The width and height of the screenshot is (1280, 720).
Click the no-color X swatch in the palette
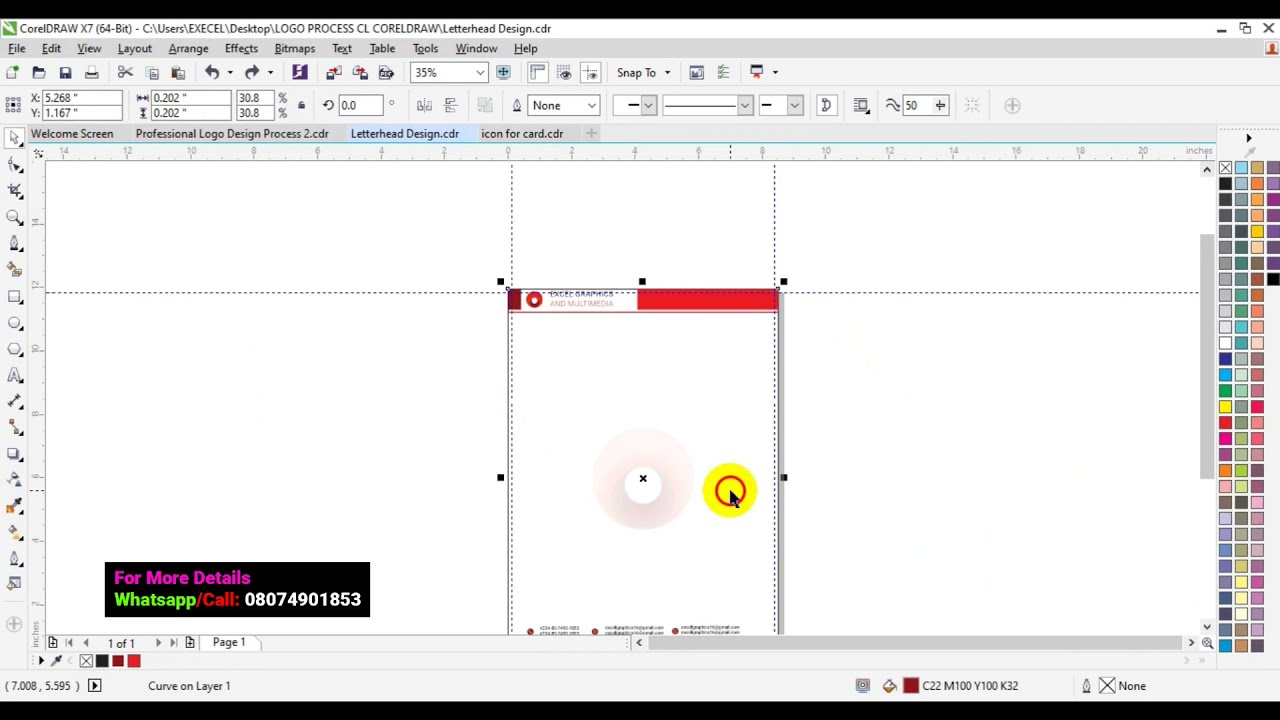[x=1225, y=167]
